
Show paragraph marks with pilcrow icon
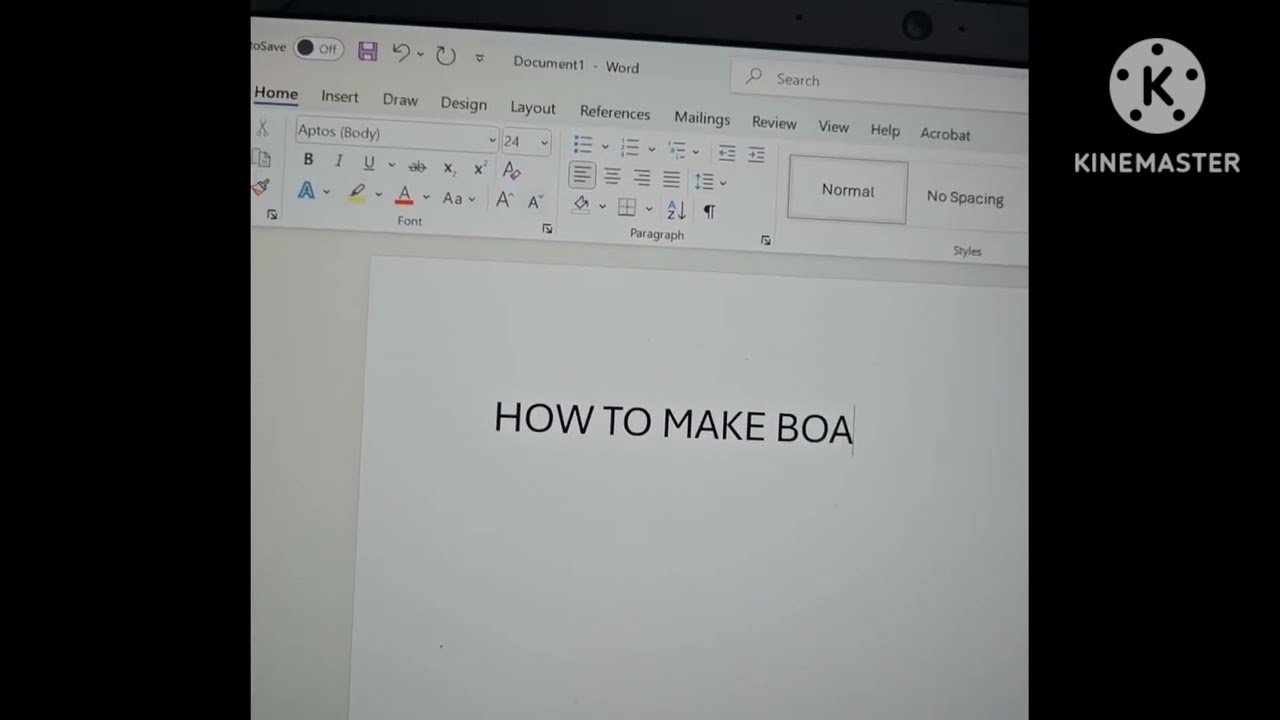tap(709, 212)
